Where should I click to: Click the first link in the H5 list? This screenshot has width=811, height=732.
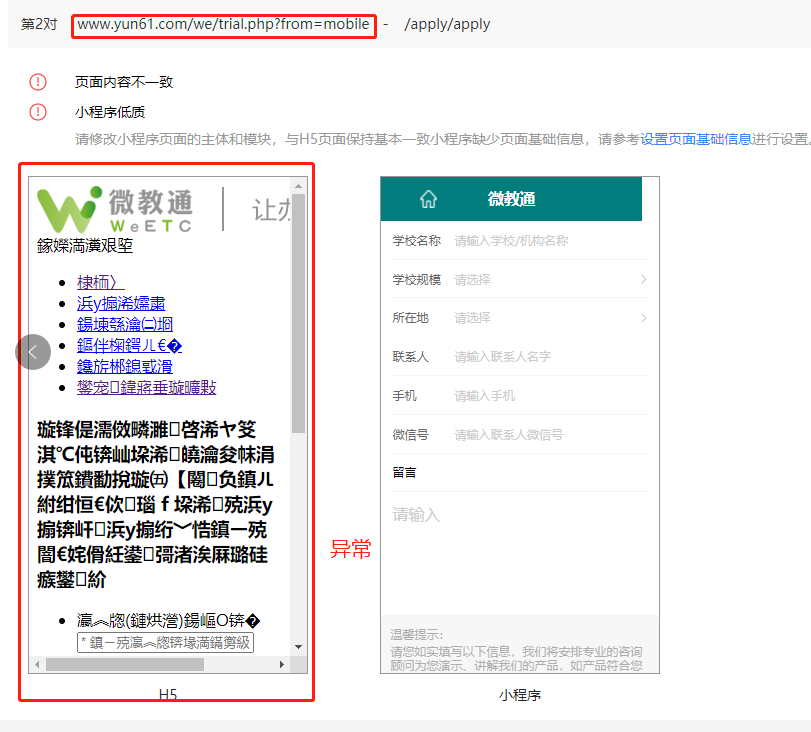(x=100, y=282)
